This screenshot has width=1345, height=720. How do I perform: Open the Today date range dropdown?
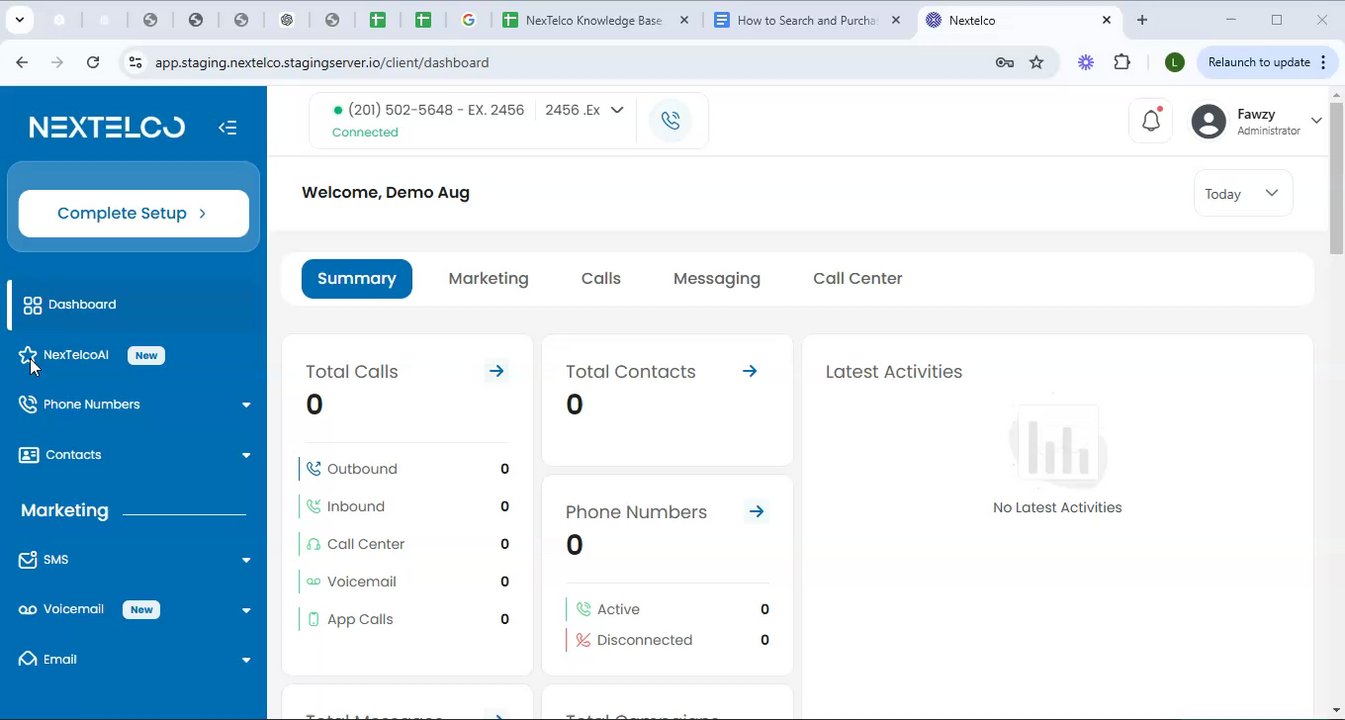click(x=1242, y=194)
